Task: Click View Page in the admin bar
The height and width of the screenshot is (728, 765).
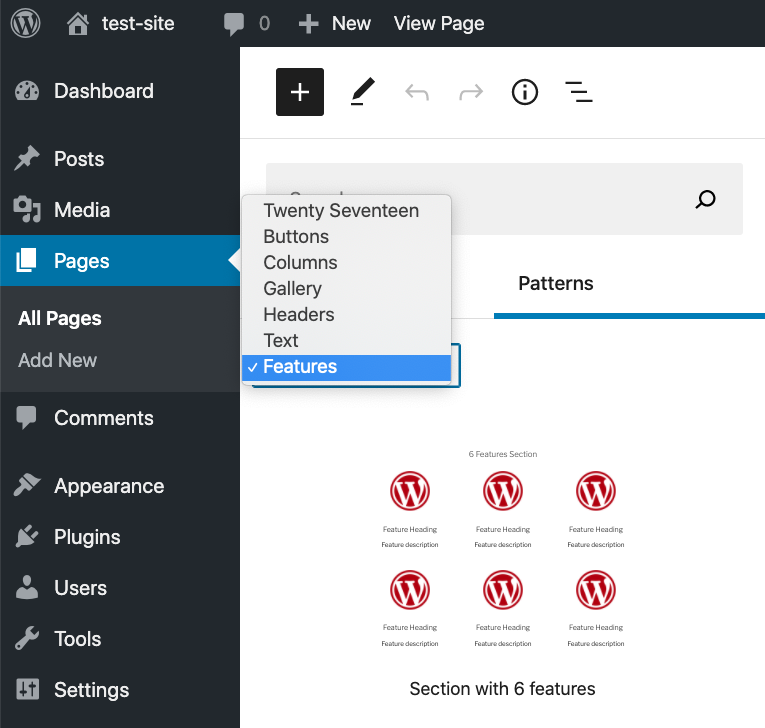Action: [439, 23]
